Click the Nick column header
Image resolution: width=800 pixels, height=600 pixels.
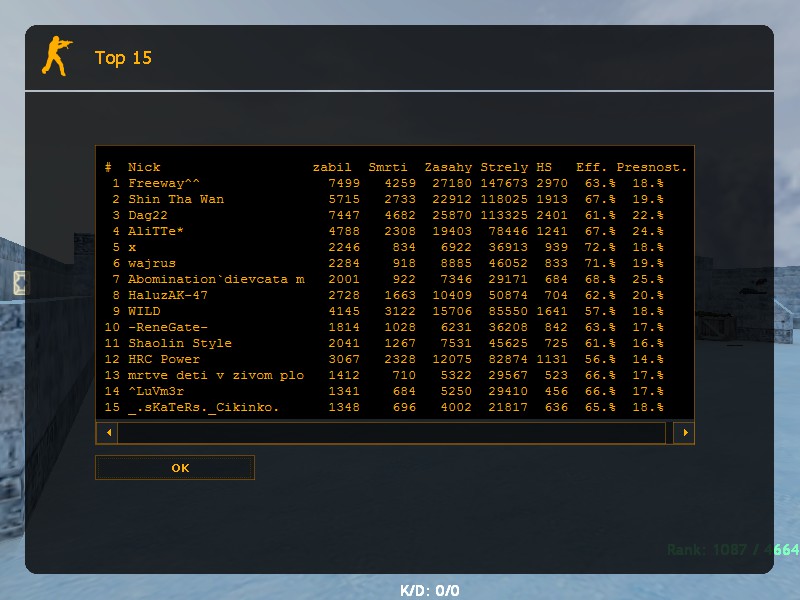point(144,167)
